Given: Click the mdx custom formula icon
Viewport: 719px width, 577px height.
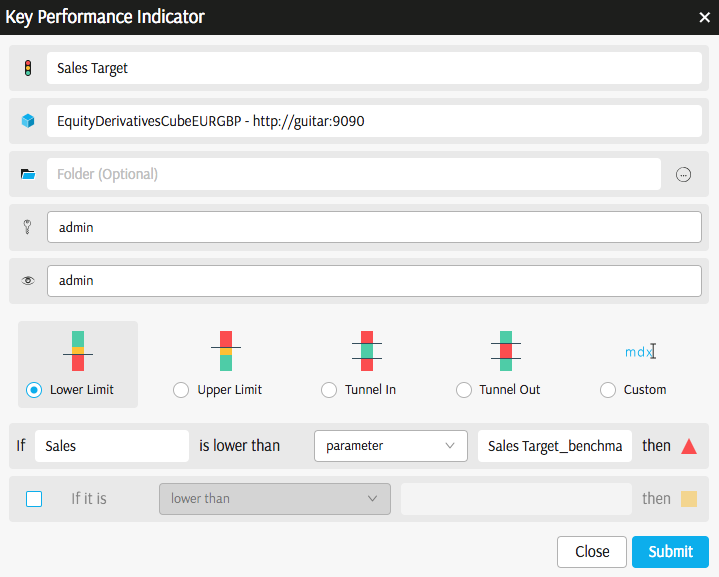Looking at the screenshot, I should click(639, 352).
